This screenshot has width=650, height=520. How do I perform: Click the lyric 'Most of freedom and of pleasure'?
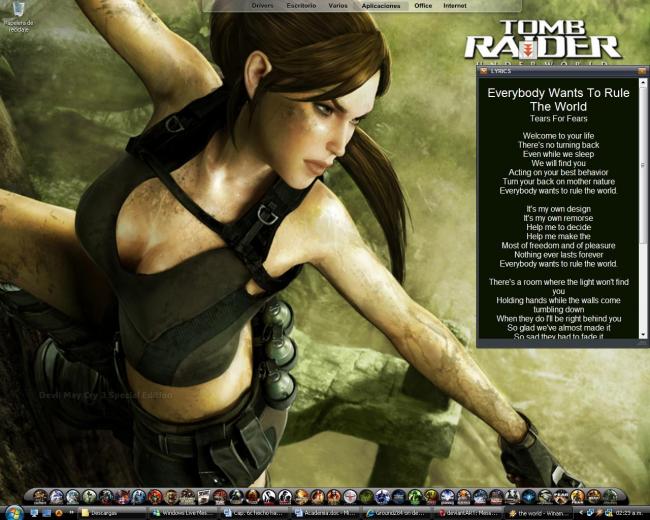558,245
